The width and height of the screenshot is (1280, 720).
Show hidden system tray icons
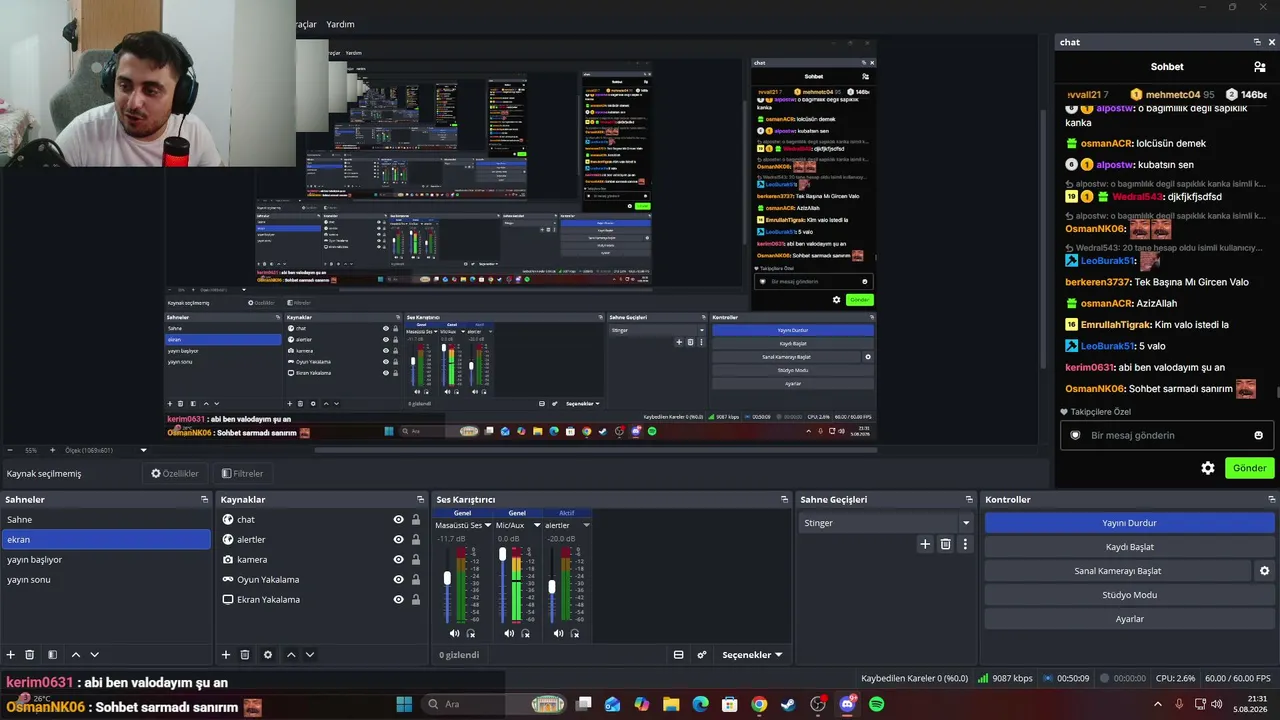pos(1158,704)
